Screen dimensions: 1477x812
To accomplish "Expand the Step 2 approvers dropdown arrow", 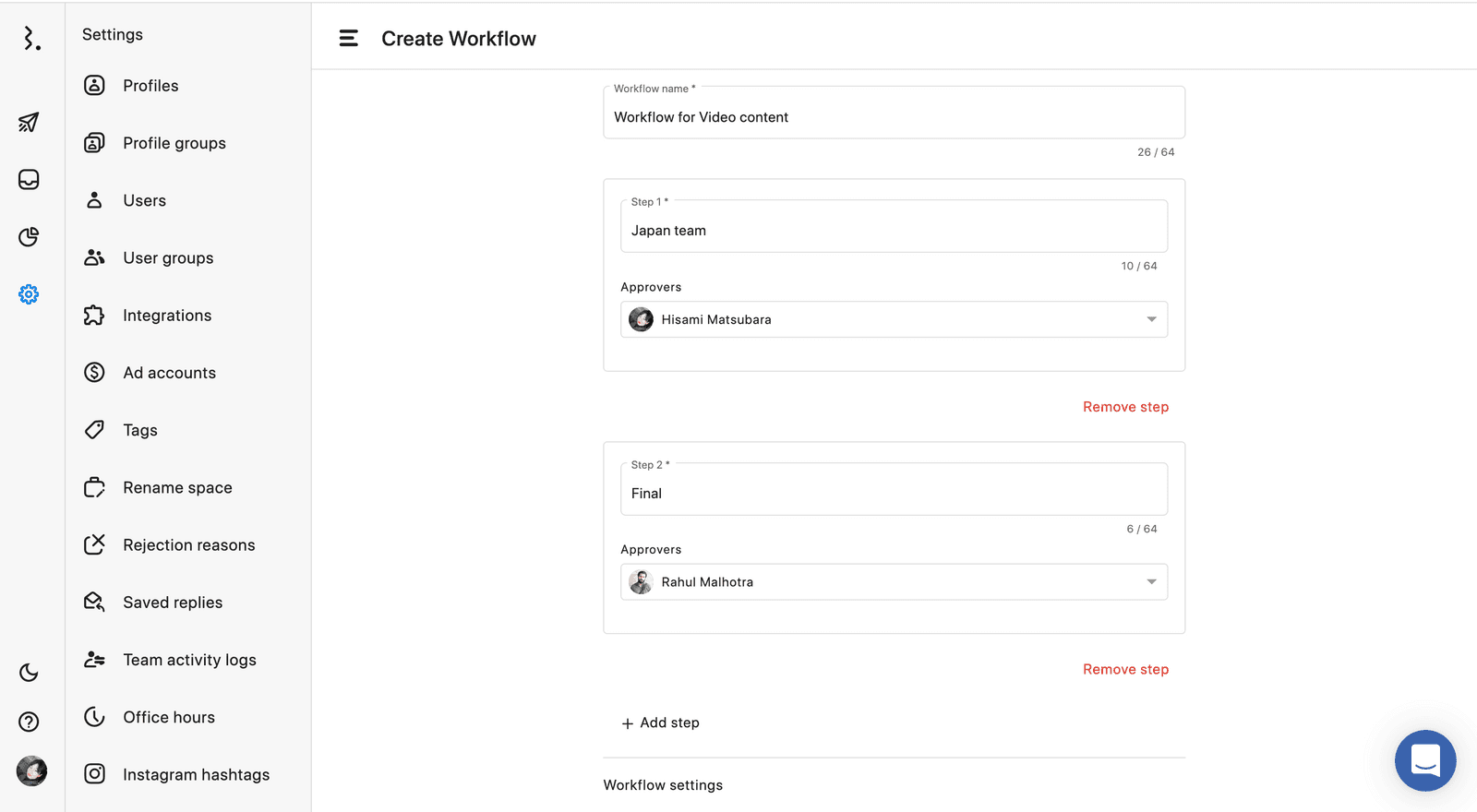I will [x=1151, y=582].
